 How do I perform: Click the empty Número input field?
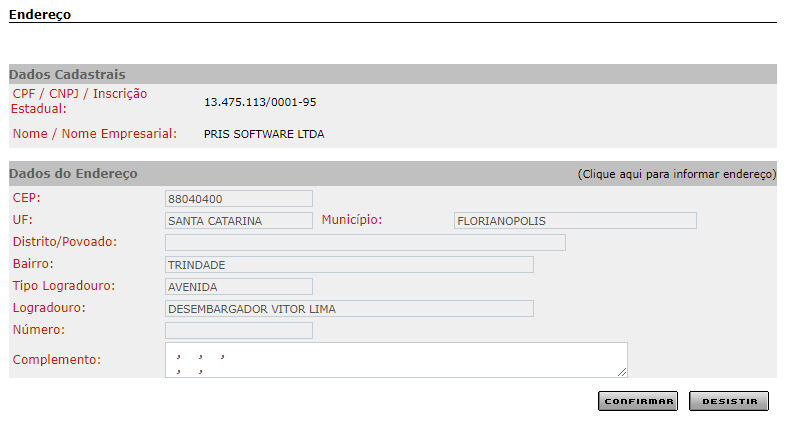238,331
